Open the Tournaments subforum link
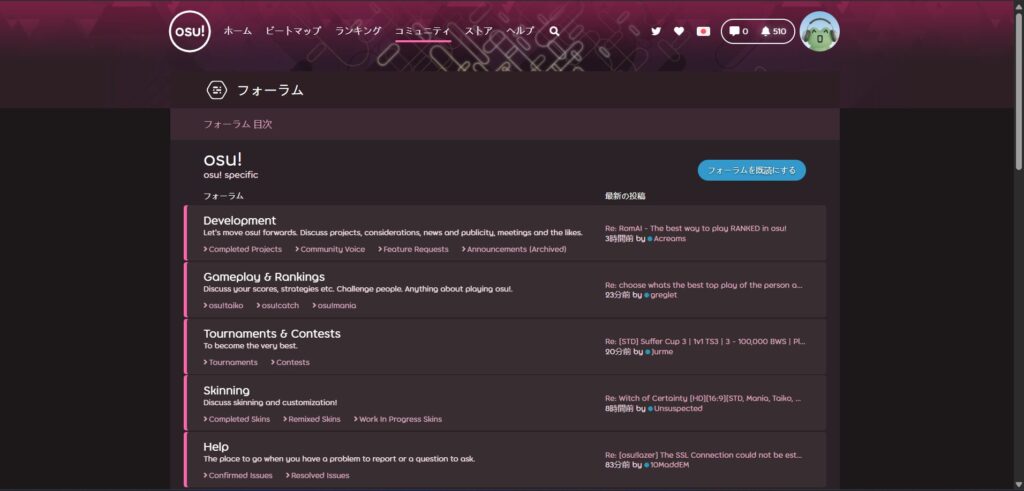The height and width of the screenshot is (491, 1024). pos(231,362)
